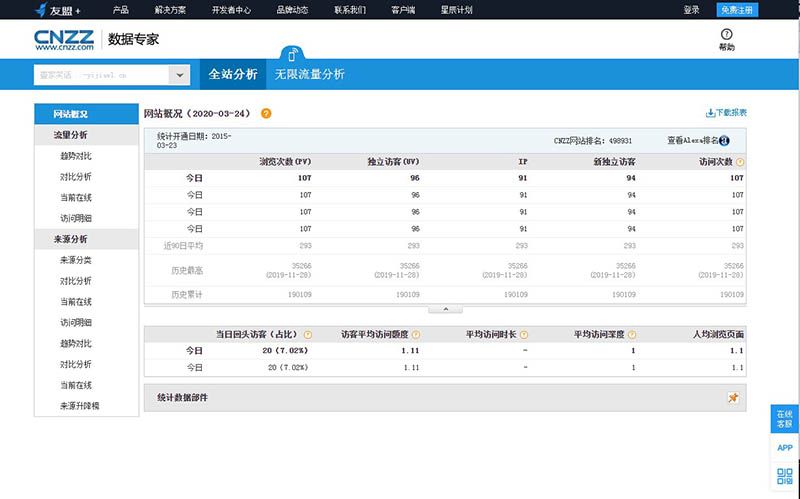Viewport: 800px width, 499px height.
Task: Open 联系我们 in the top navigation
Action: point(350,10)
